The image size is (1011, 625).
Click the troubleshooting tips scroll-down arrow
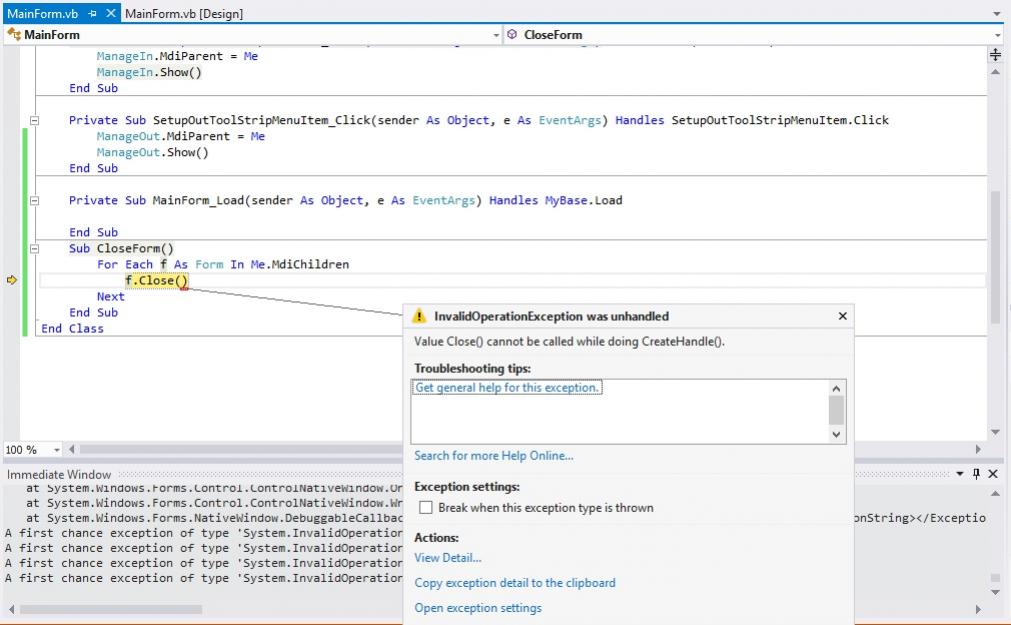point(836,434)
